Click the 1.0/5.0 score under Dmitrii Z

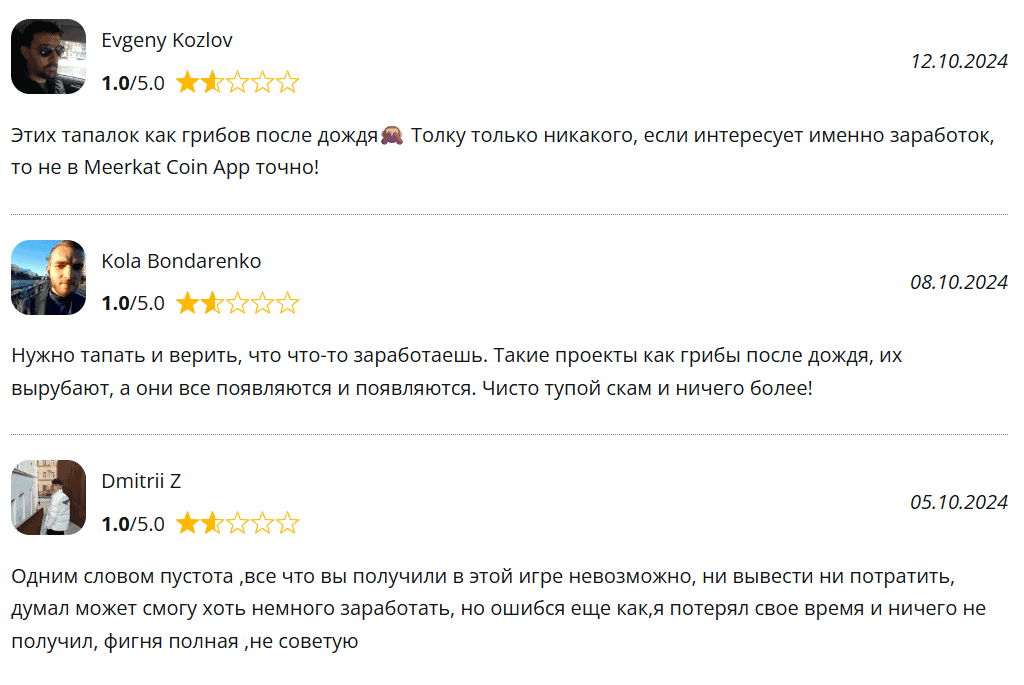click(x=133, y=523)
